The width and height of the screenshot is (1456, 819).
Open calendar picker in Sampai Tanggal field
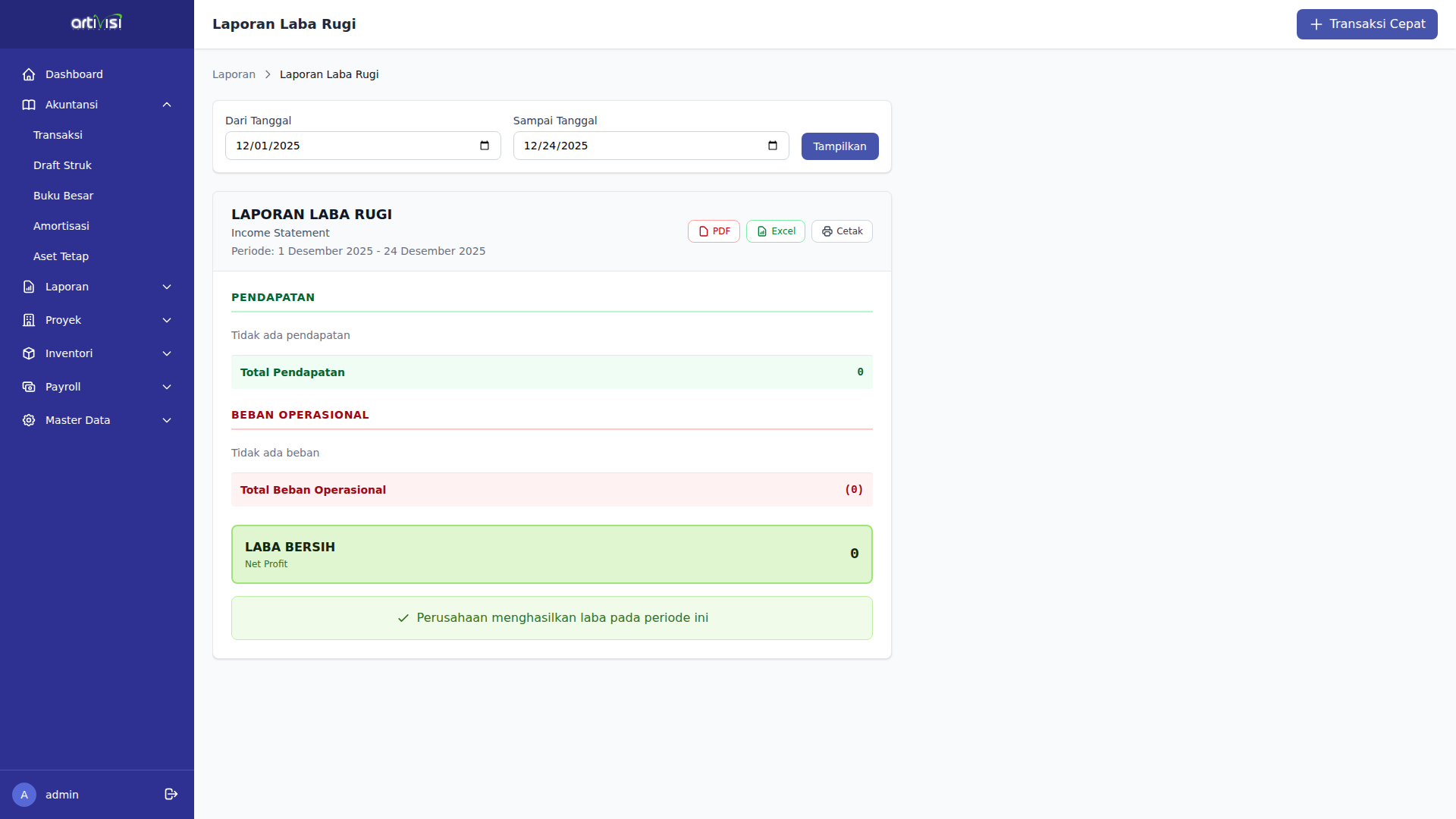773,146
